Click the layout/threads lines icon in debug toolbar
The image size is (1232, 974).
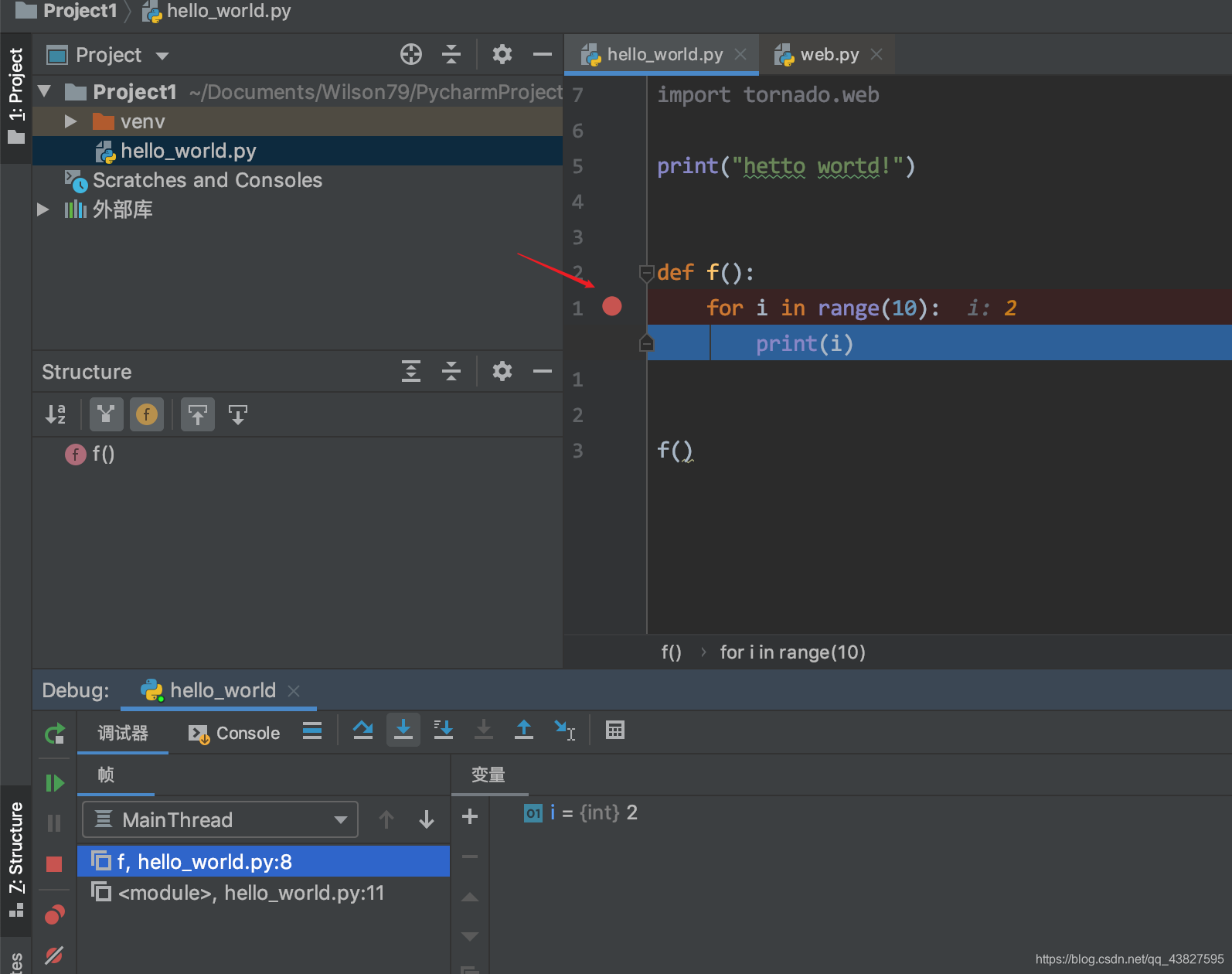point(312,730)
